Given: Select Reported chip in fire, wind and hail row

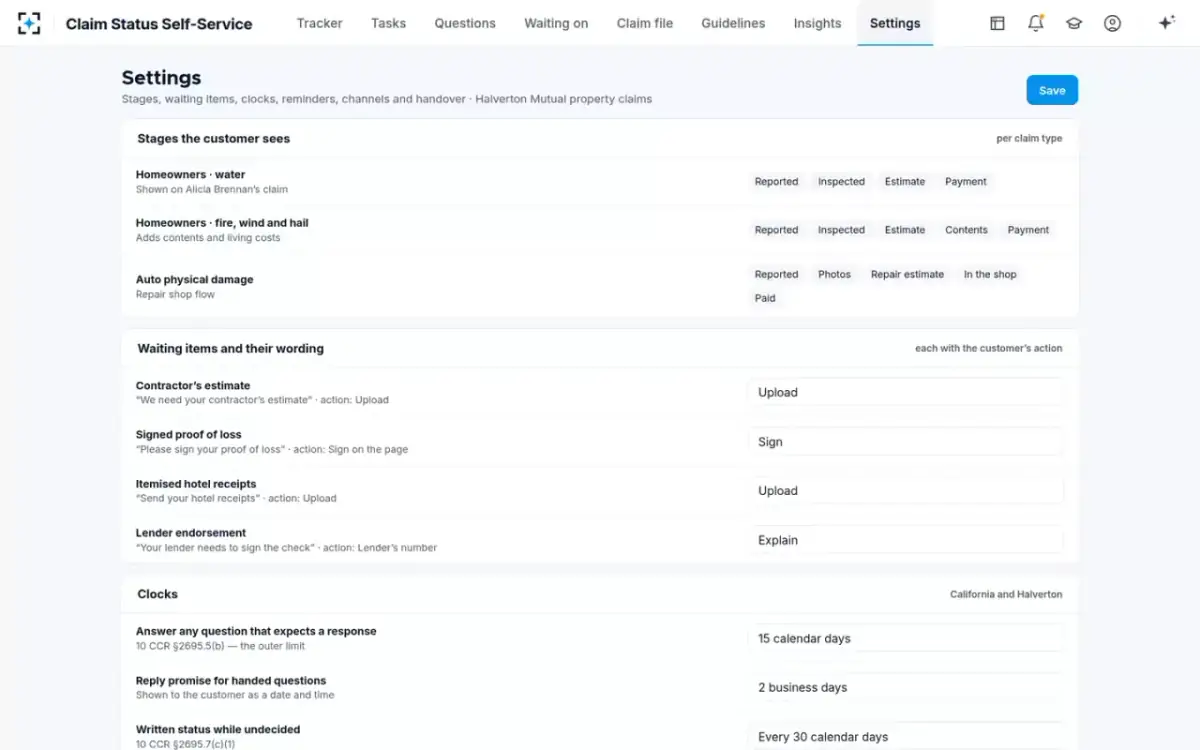Looking at the screenshot, I should click(x=776, y=230).
